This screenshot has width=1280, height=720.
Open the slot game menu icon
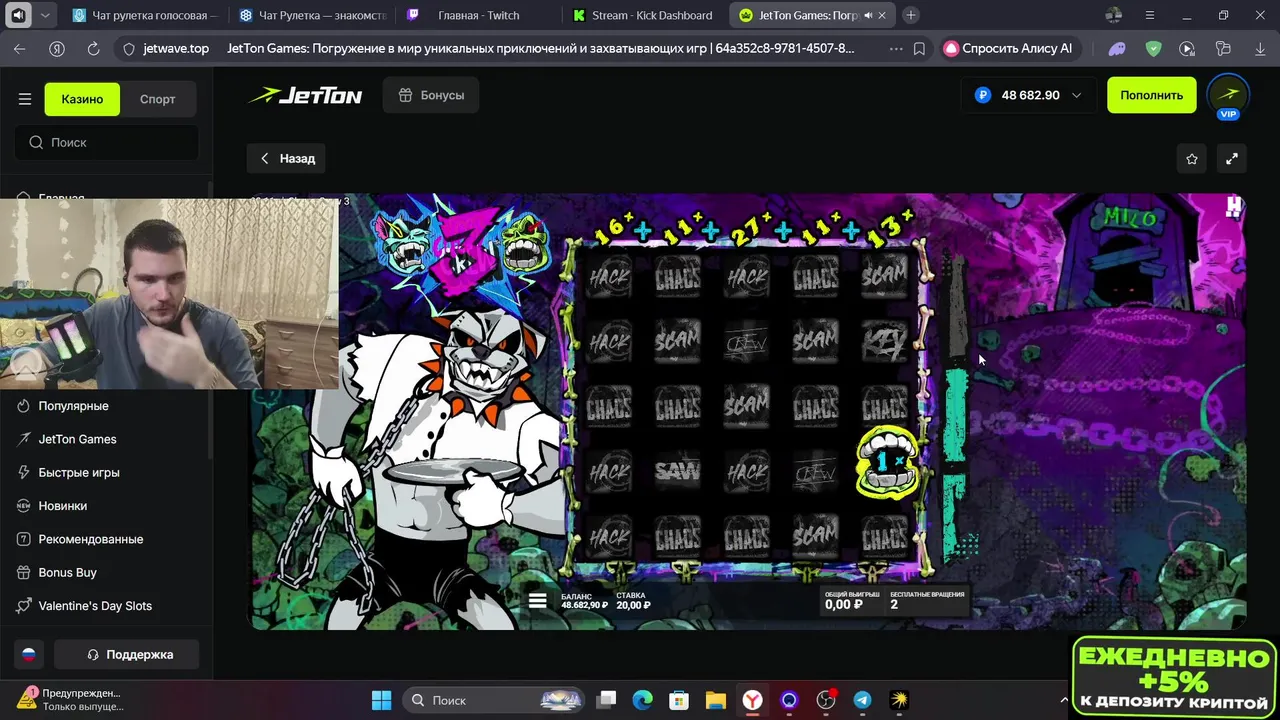(537, 600)
